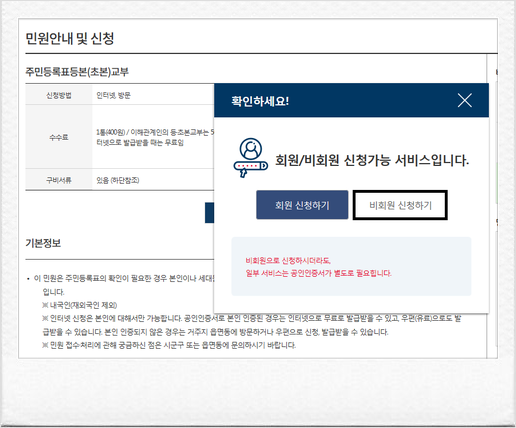Click the 인터넷, 방문 table value

(x=113, y=95)
